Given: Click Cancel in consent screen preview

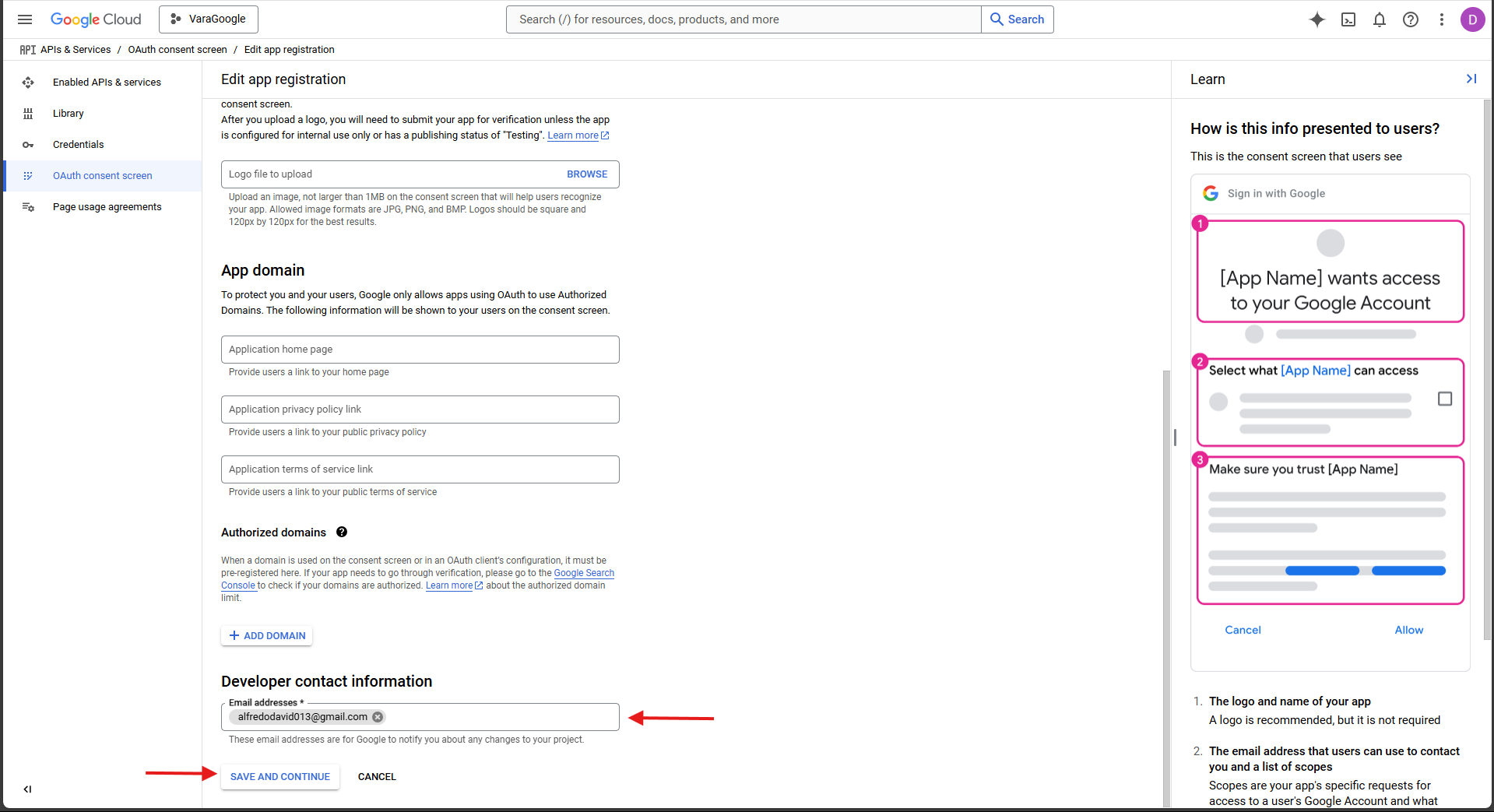Looking at the screenshot, I should (1243, 630).
